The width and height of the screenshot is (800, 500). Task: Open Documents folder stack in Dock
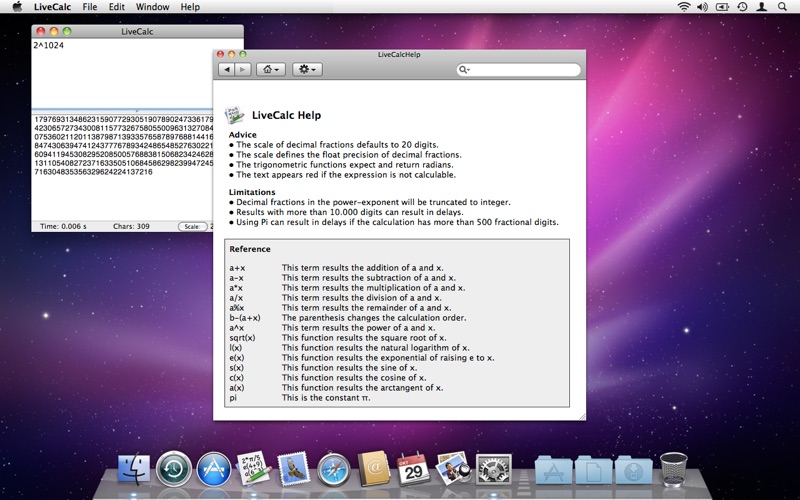point(593,469)
